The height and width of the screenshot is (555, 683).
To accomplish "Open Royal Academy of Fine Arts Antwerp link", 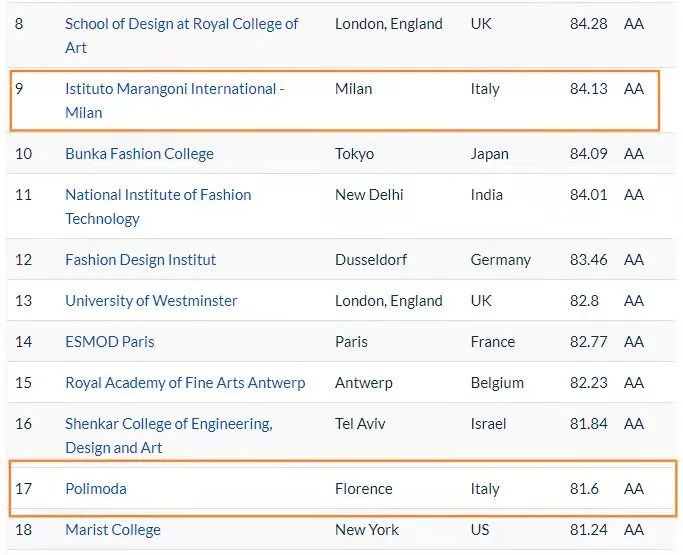I will point(185,383).
